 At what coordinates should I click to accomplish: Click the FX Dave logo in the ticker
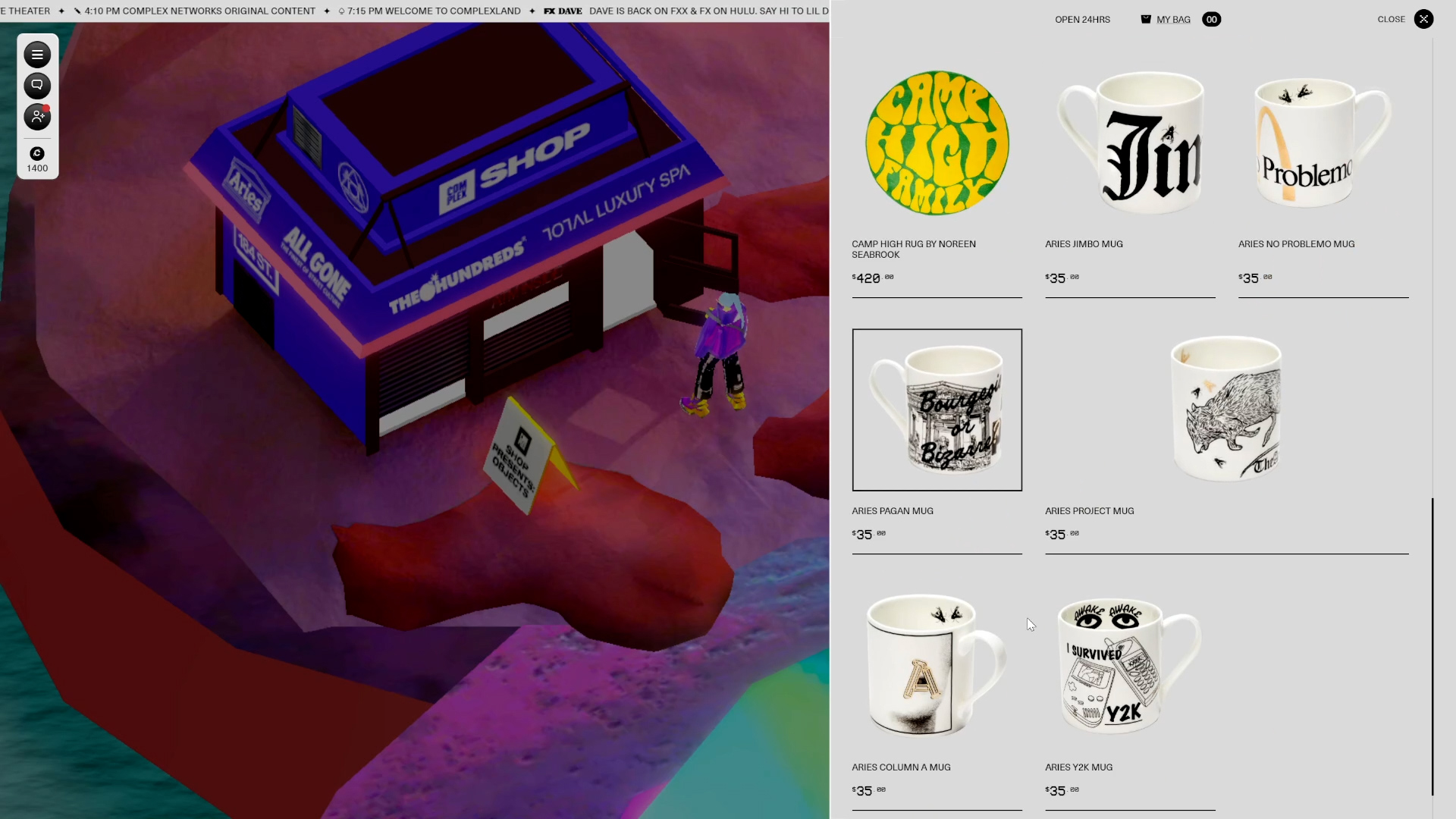coord(562,11)
